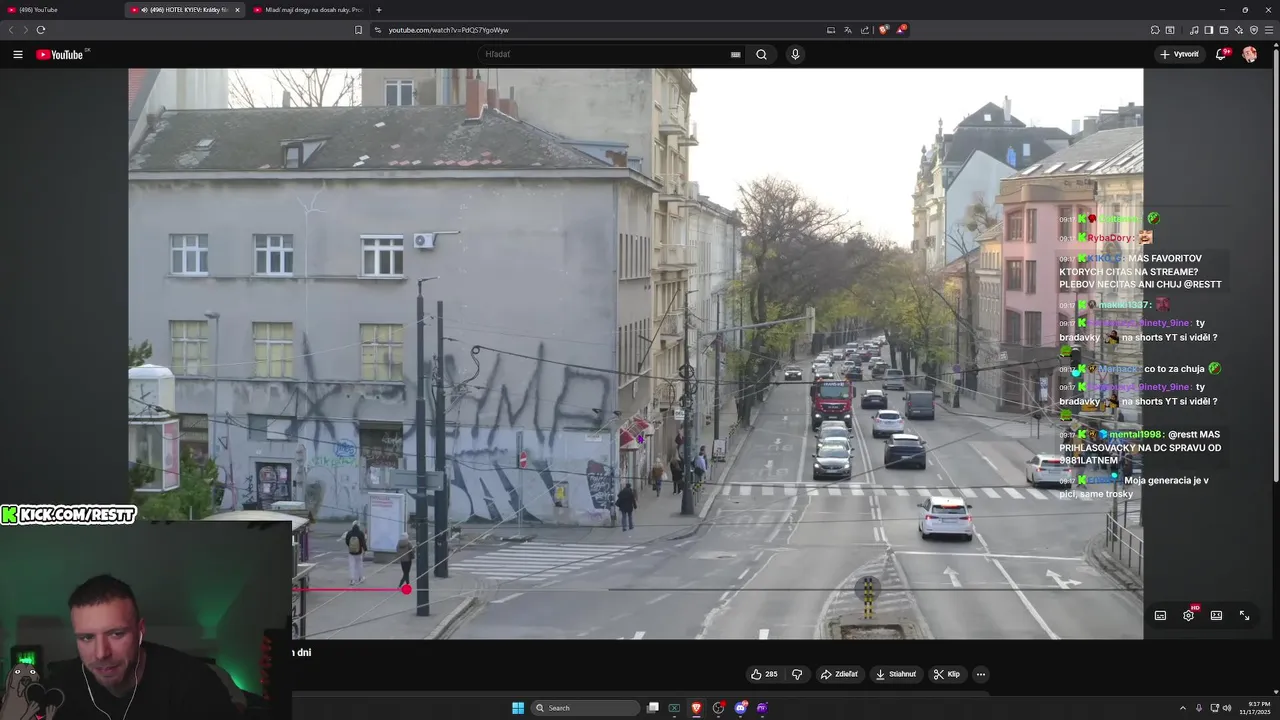Open the browser main menu
This screenshot has height=720, width=1280.
[x=1269, y=30]
